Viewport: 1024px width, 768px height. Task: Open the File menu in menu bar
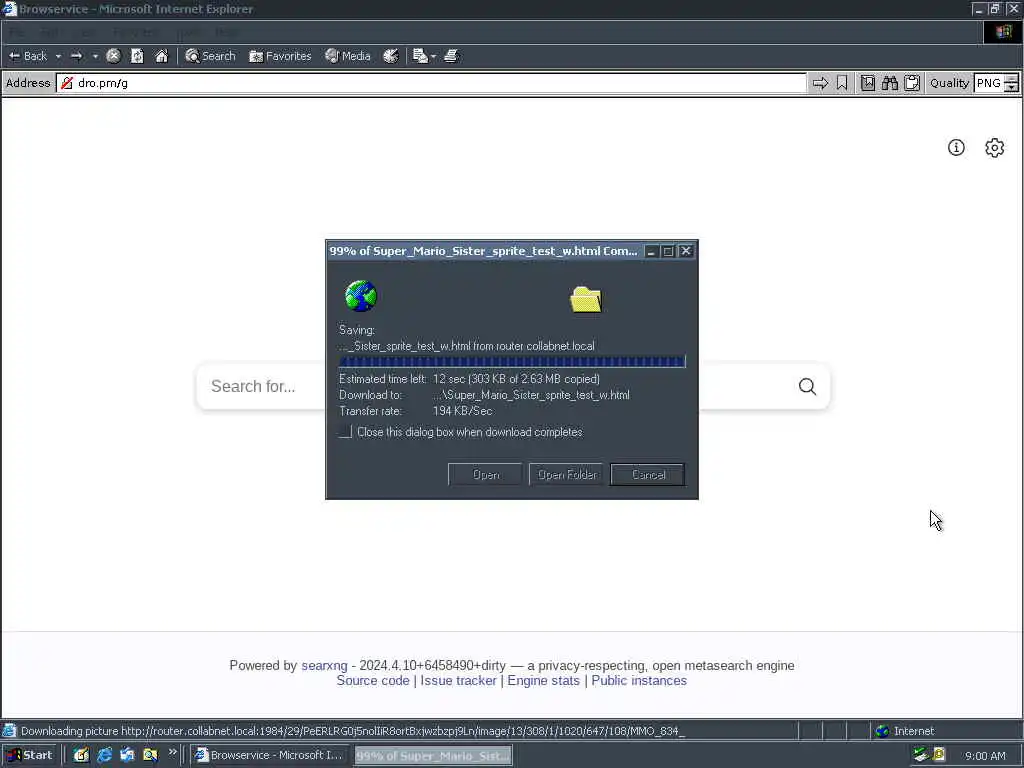coord(18,32)
